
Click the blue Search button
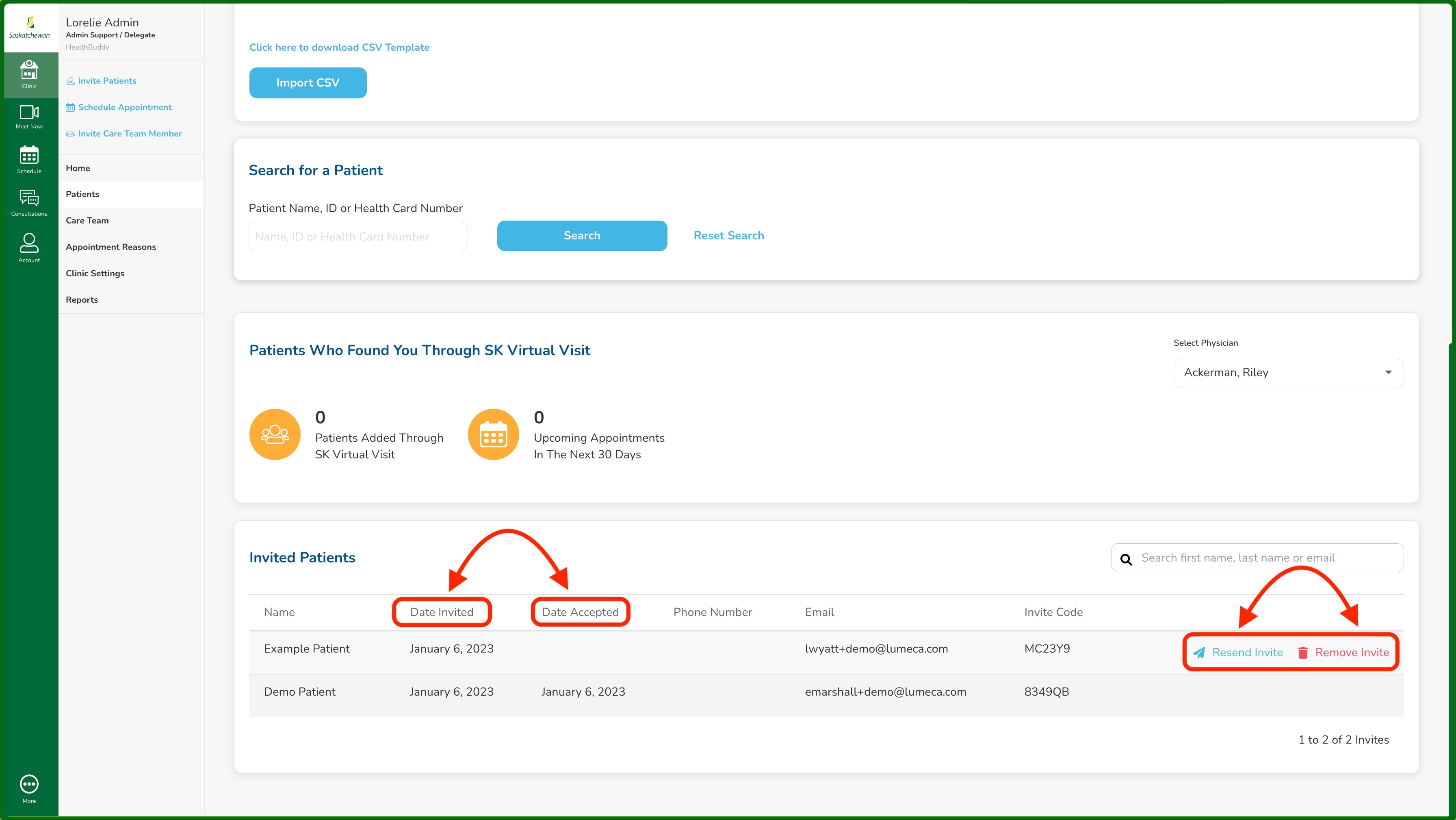click(582, 235)
